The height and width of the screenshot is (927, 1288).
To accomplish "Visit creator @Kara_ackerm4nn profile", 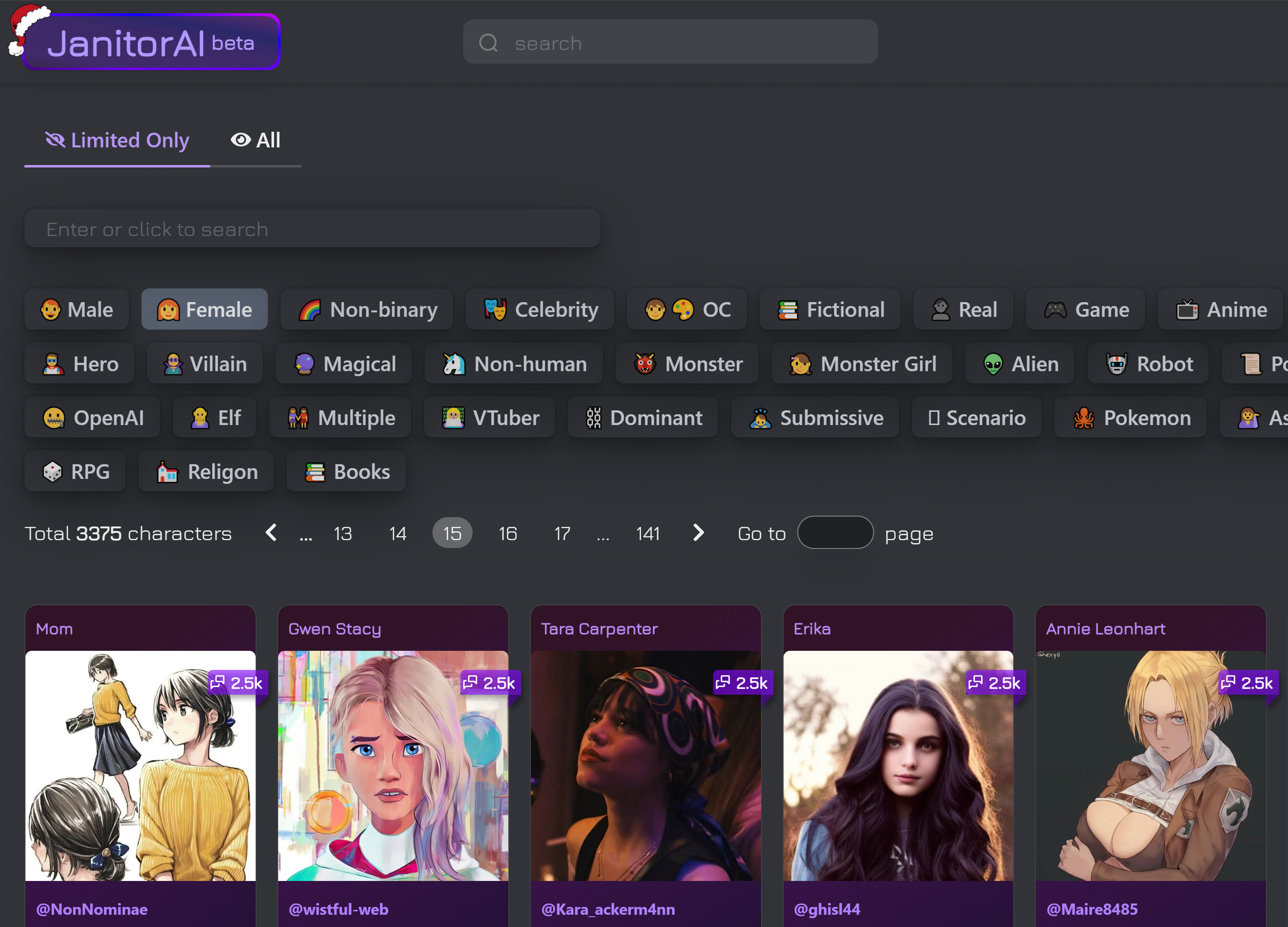I will coord(608,909).
